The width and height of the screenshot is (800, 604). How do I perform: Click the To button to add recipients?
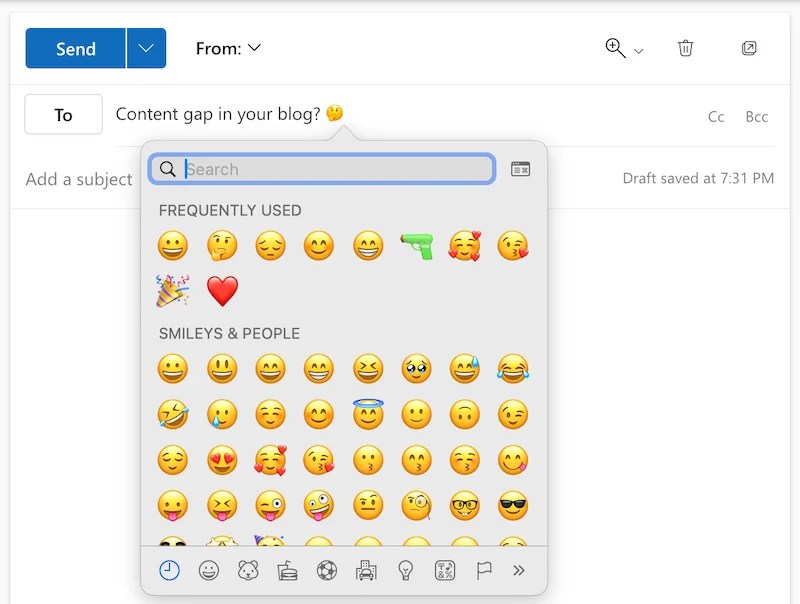[x=63, y=114]
